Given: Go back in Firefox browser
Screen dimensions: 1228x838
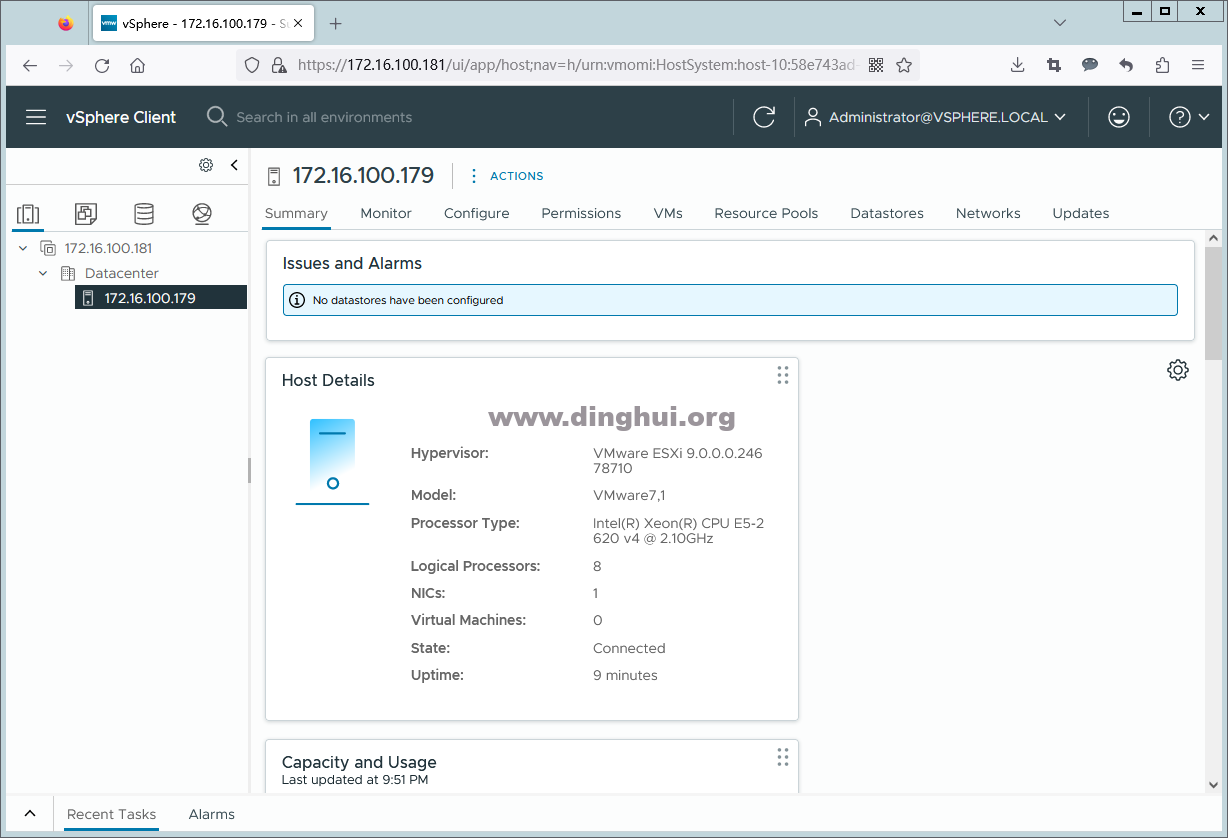Looking at the screenshot, I should tap(30, 65).
